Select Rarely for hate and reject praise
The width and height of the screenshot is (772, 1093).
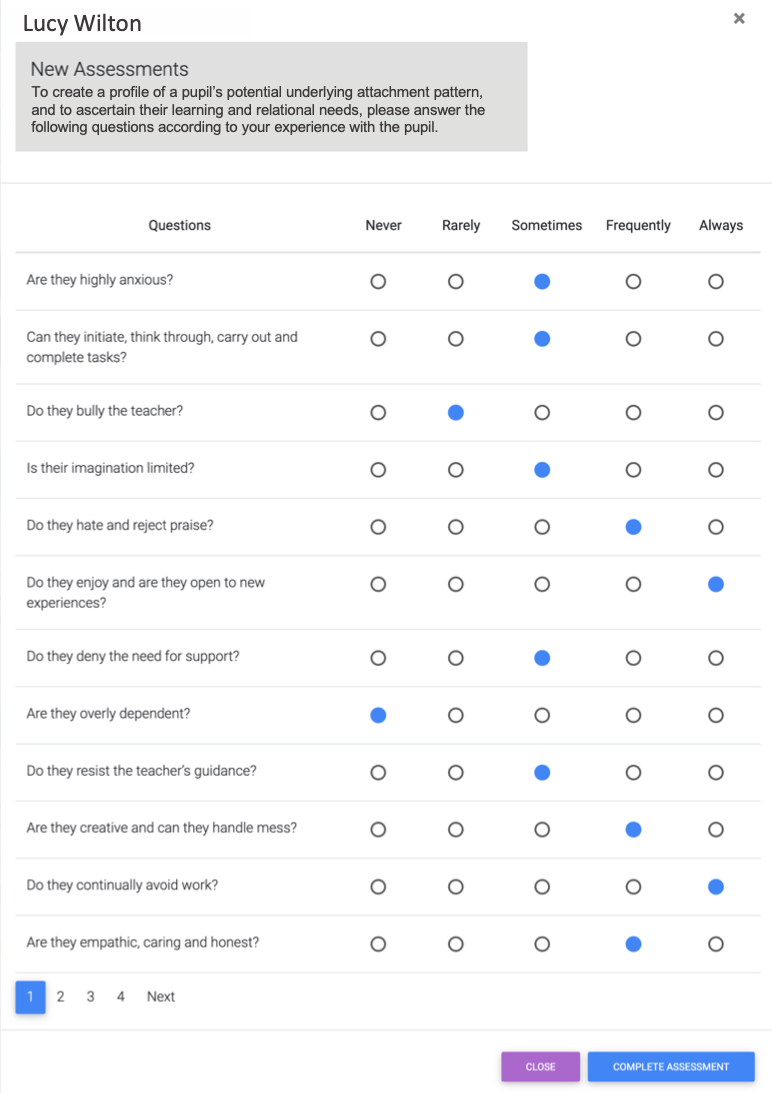[x=455, y=527]
